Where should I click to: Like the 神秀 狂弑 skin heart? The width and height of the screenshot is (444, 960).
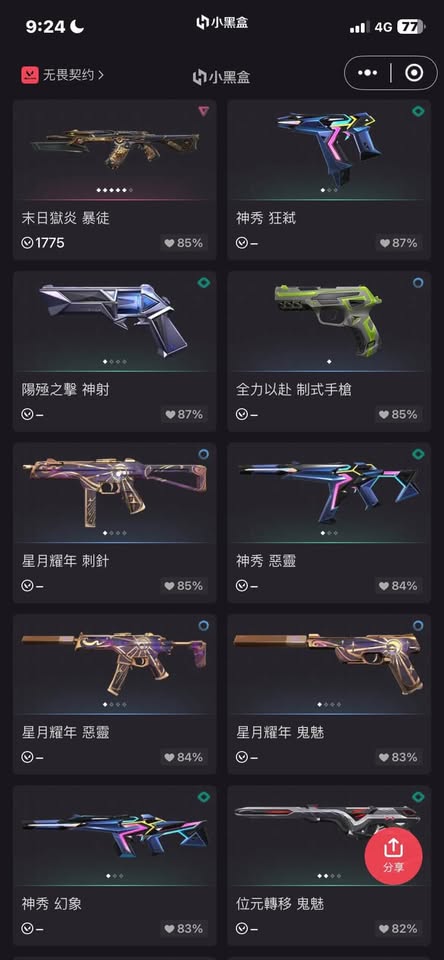pyautogui.click(x=397, y=243)
